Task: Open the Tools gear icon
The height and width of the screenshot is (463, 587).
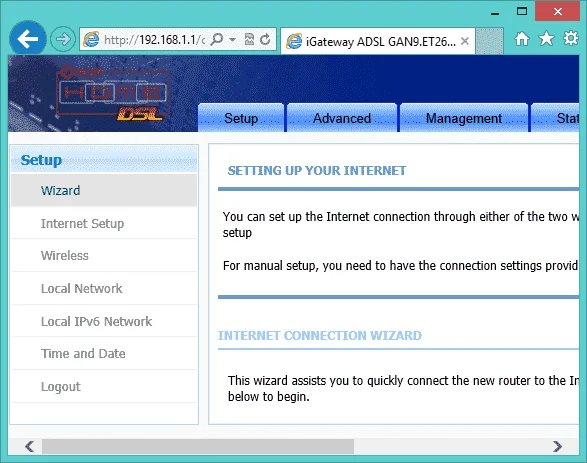Action: [x=571, y=38]
